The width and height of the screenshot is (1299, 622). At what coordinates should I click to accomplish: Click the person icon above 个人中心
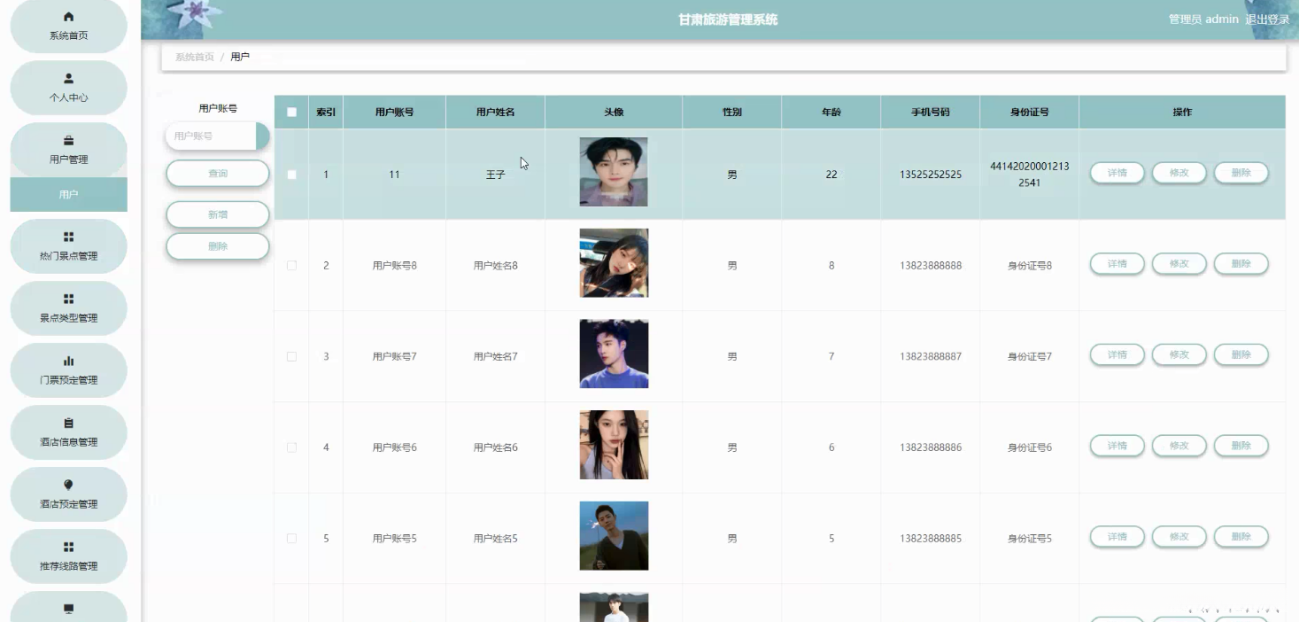(x=68, y=78)
